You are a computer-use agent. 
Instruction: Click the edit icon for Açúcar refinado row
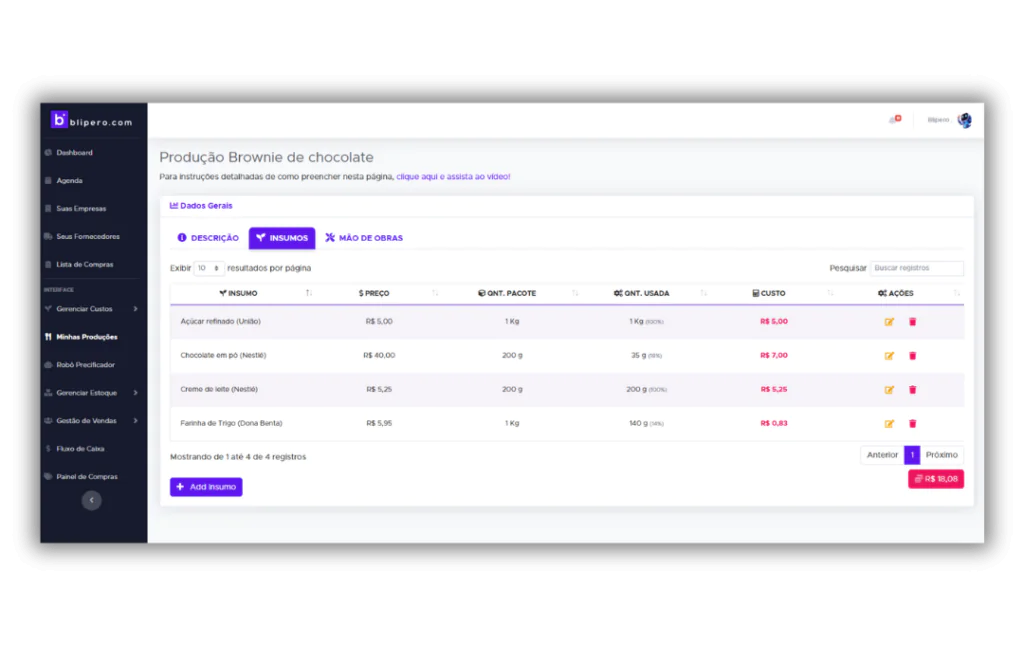pos(889,322)
